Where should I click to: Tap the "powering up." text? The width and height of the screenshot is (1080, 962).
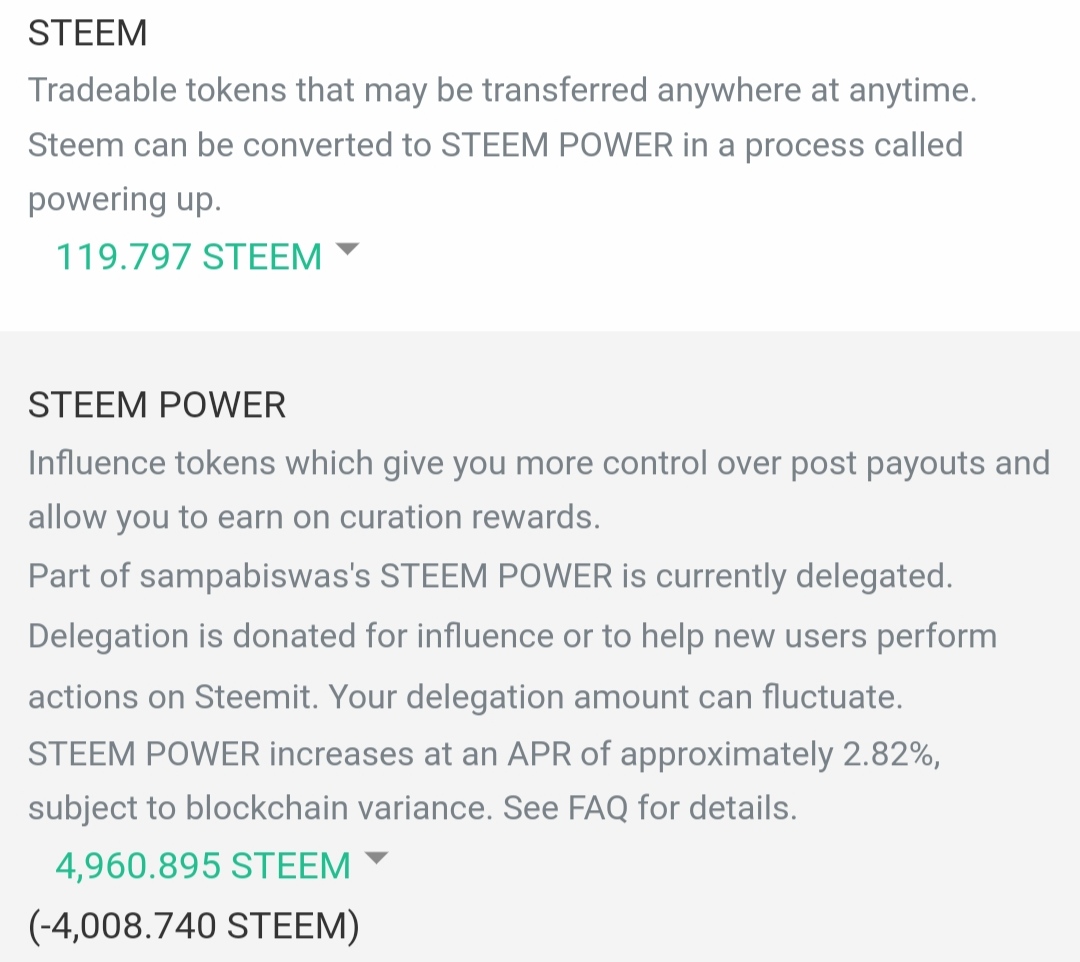124,199
